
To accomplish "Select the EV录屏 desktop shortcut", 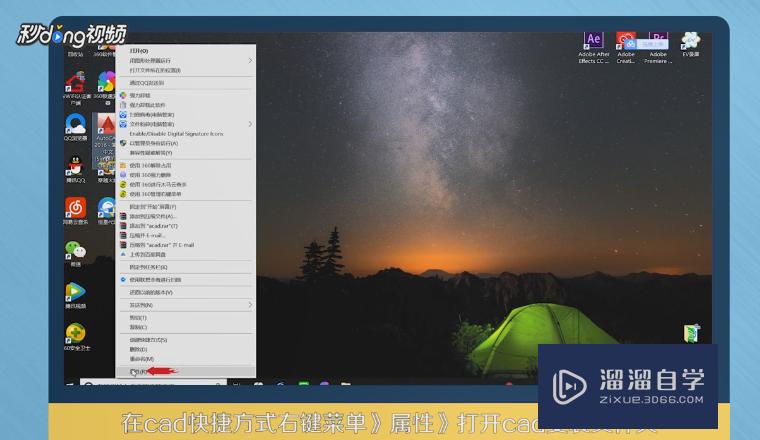I will pyautogui.click(x=691, y=45).
